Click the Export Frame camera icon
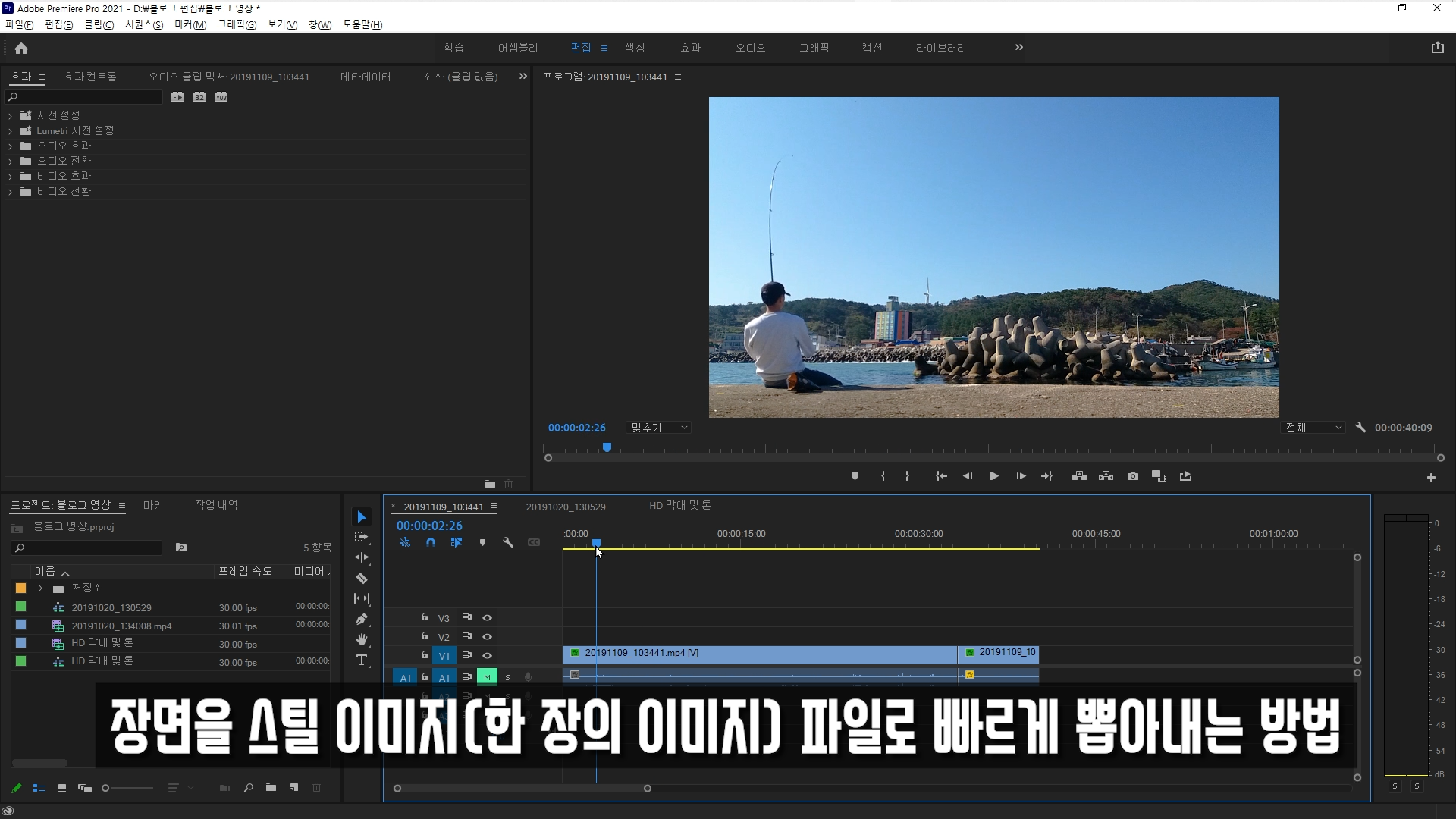This screenshot has height=819, width=1456. [x=1132, y=476]
